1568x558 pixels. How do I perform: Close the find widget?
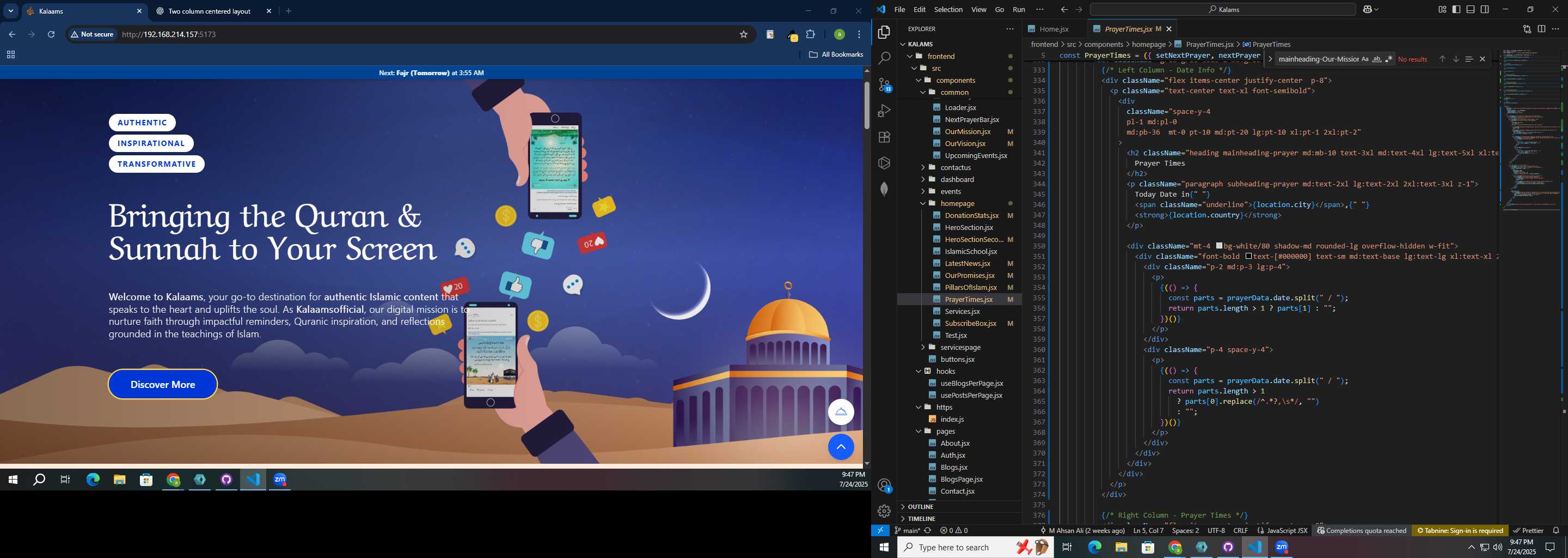click(1482, 59)
